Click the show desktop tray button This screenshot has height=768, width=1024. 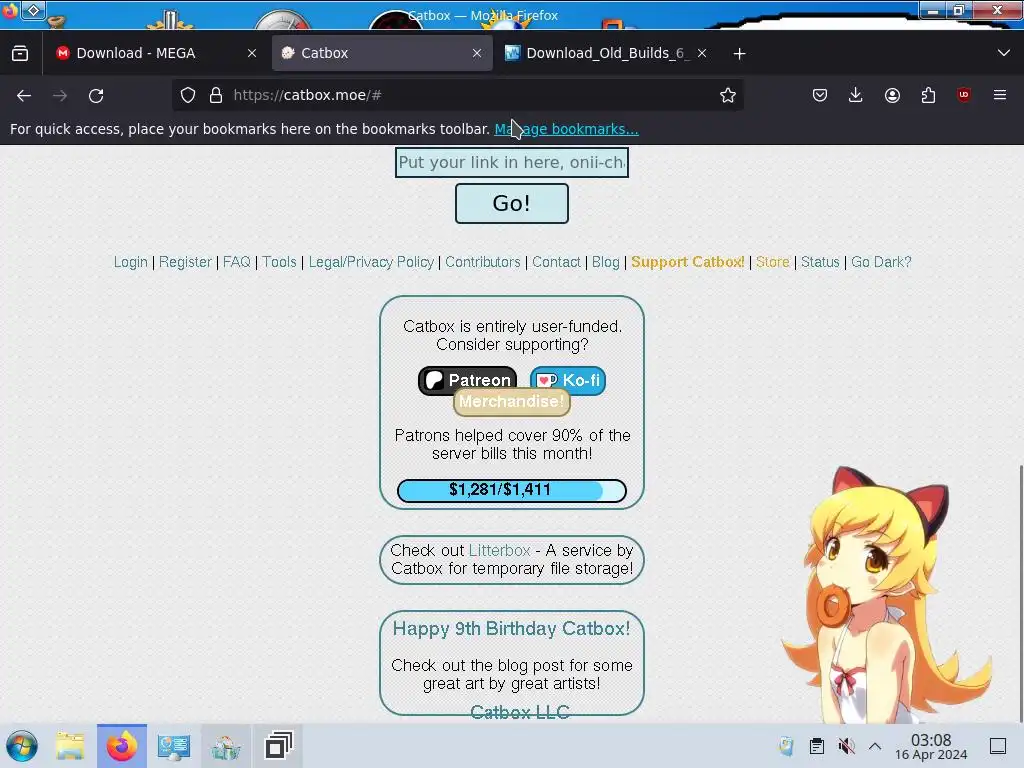coord(998,746)
